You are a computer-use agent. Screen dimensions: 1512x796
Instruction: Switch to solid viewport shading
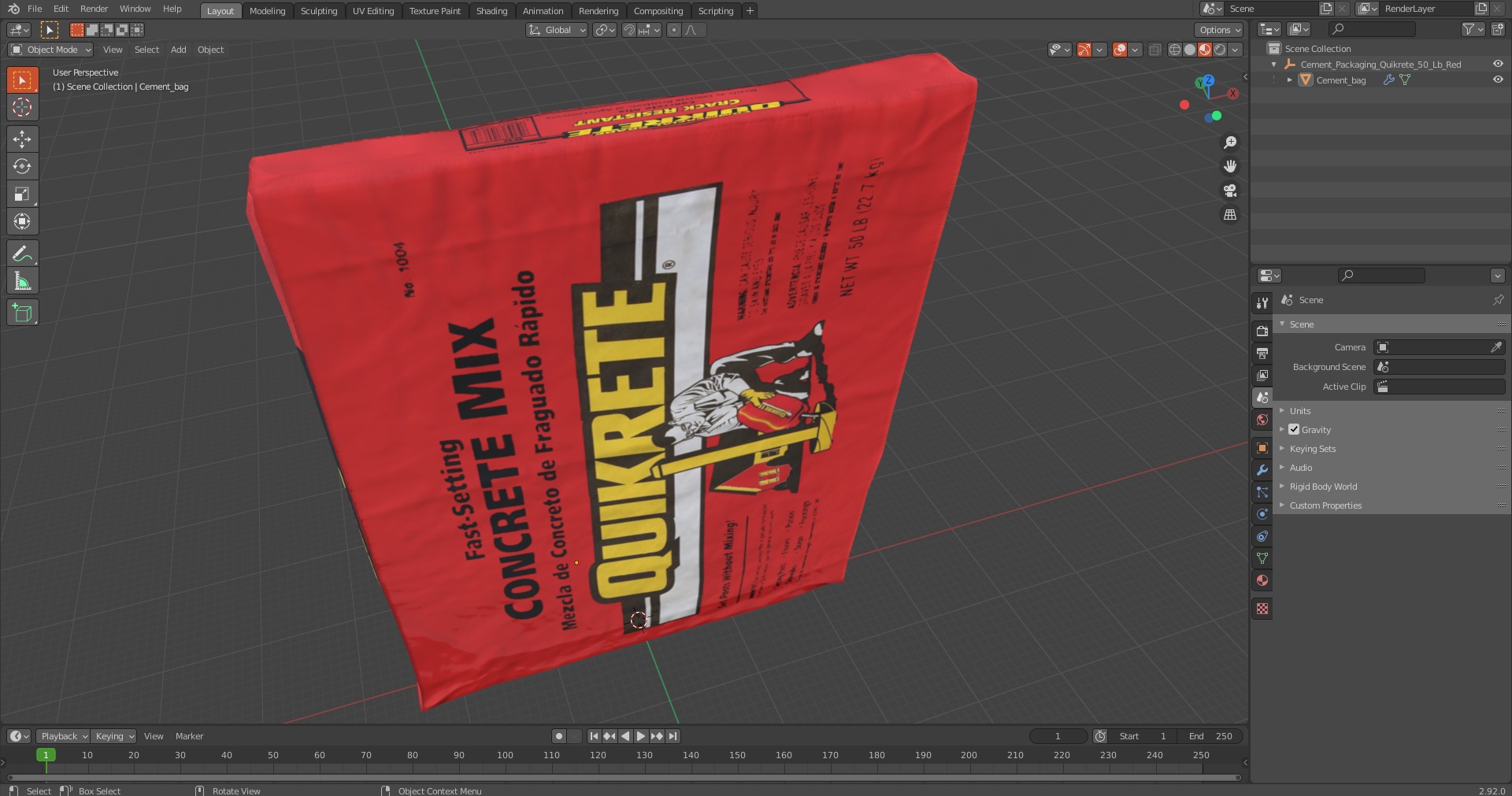1190,50
